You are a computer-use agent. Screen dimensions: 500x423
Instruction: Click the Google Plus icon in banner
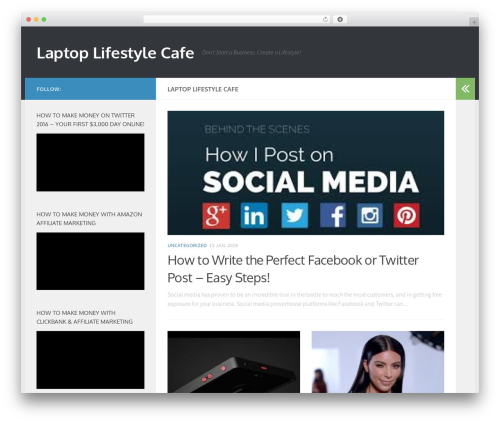pyautogui.click(x=216, y=215)
